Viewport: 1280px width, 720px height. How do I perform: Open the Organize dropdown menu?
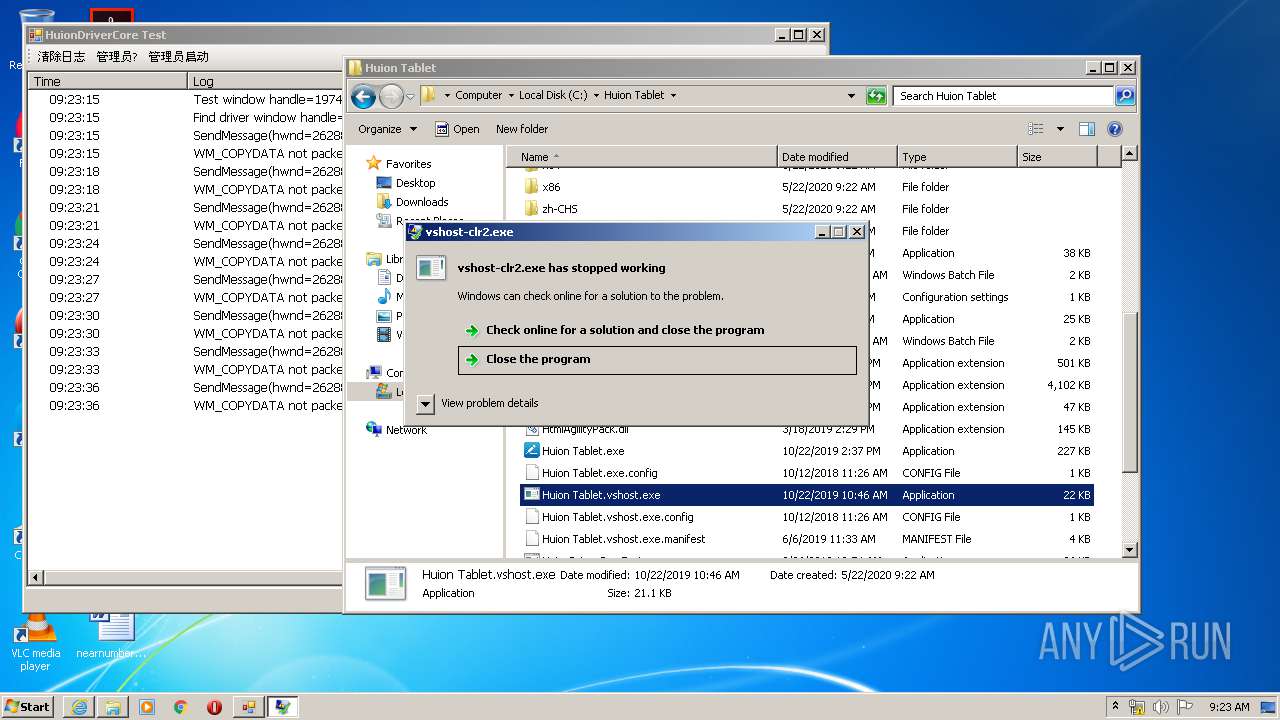pos(386,129)
